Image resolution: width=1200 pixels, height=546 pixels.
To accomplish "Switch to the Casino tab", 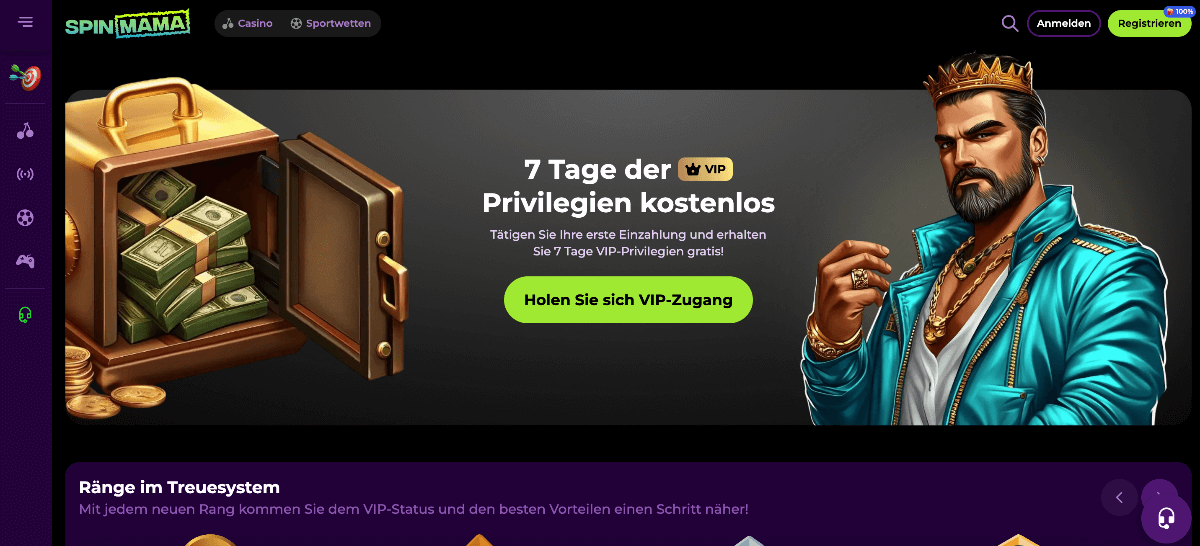I will 247,23.
